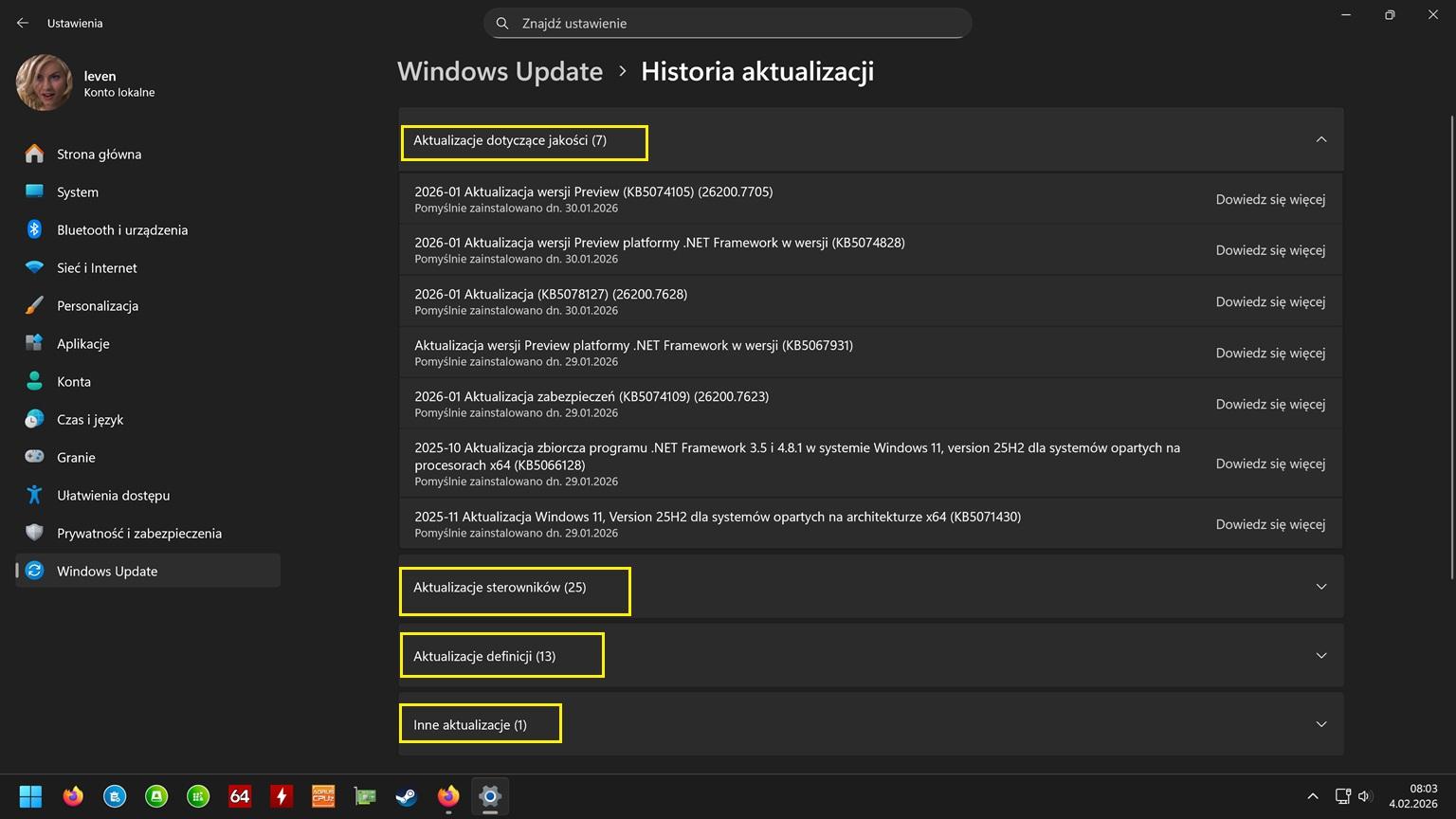Viewport: 1456px width, 819px height.
Task: Open the leven user profile picture
Action: 44,82
